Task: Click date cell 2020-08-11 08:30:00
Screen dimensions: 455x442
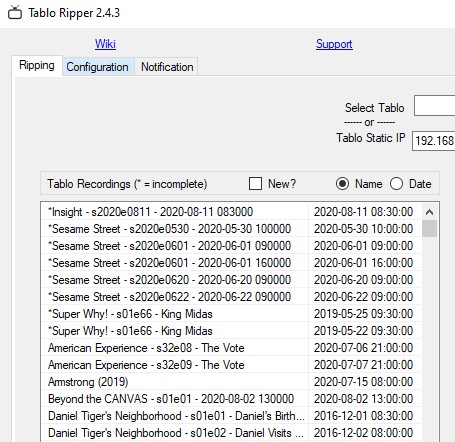Action: [364, 212]
